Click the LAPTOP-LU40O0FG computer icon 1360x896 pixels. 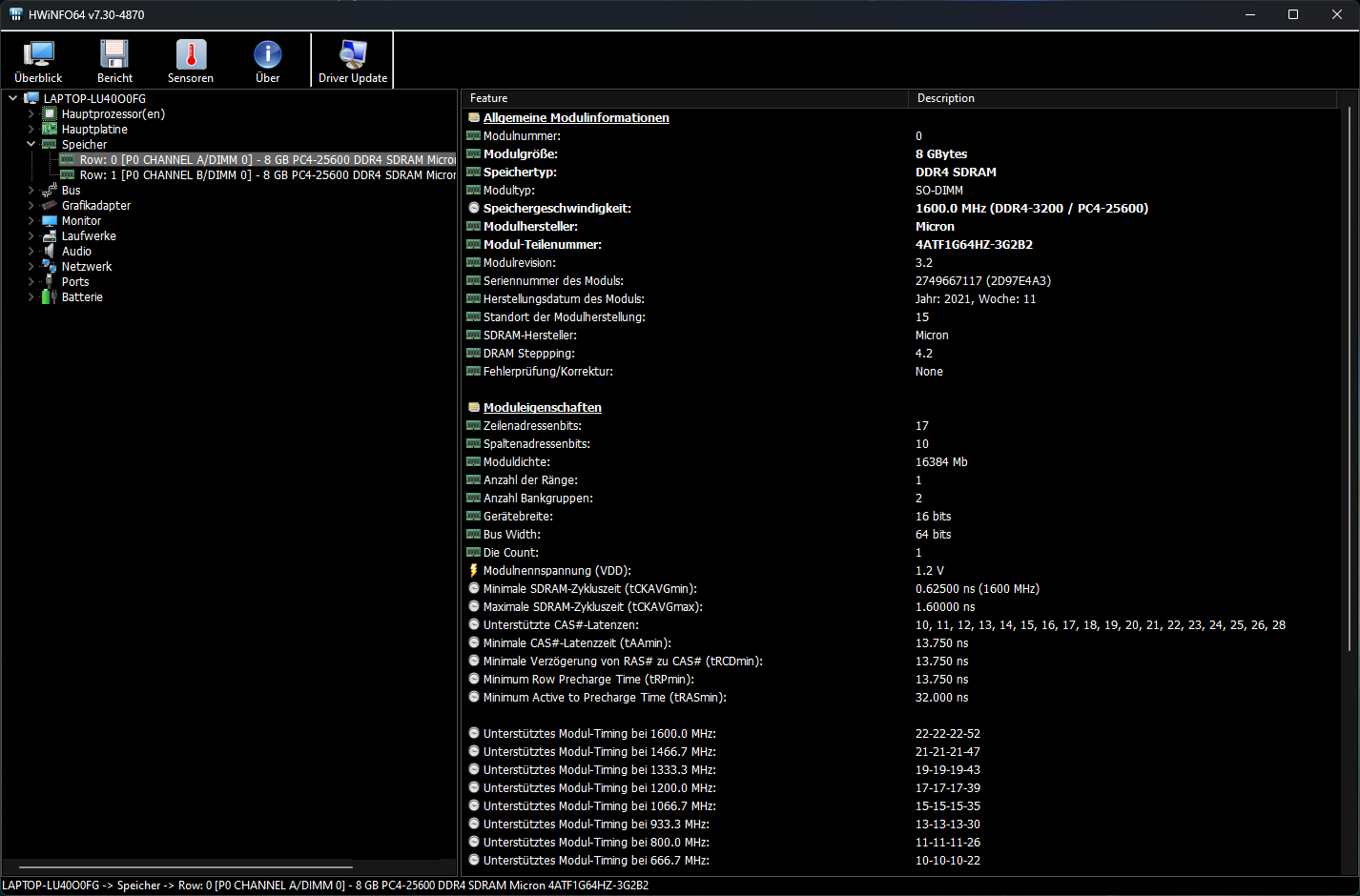click(31, 98)
